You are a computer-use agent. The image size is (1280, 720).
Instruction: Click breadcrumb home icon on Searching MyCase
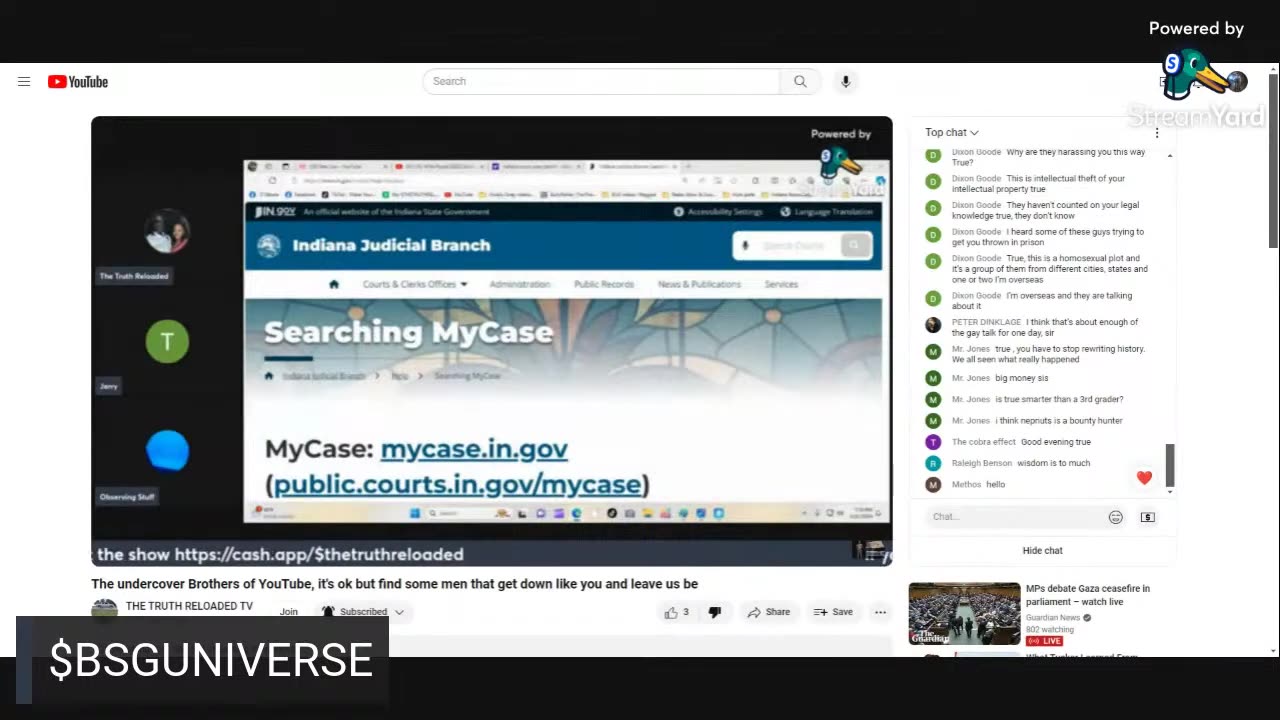coord(269,376)
